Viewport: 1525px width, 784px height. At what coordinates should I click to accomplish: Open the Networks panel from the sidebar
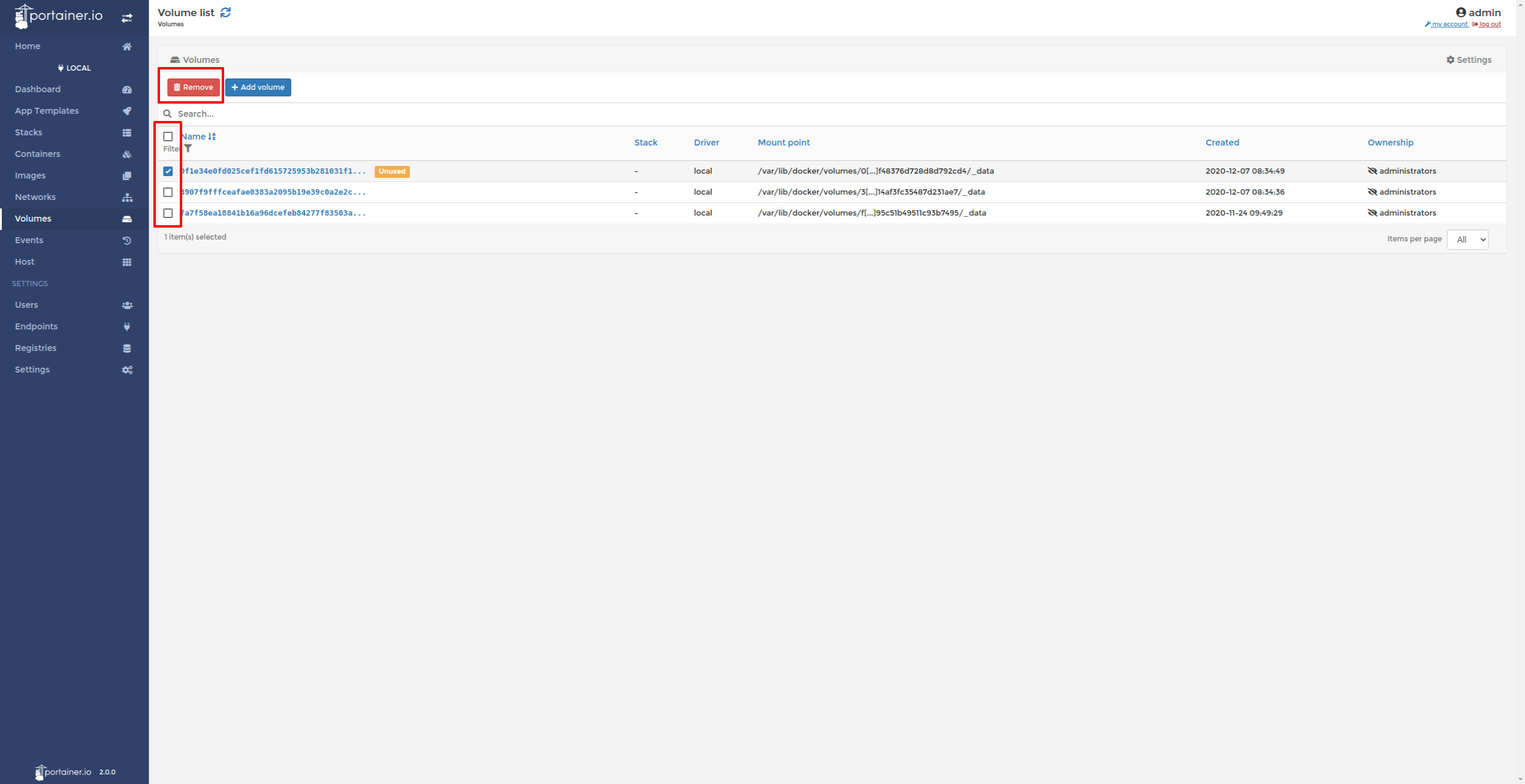35,197
